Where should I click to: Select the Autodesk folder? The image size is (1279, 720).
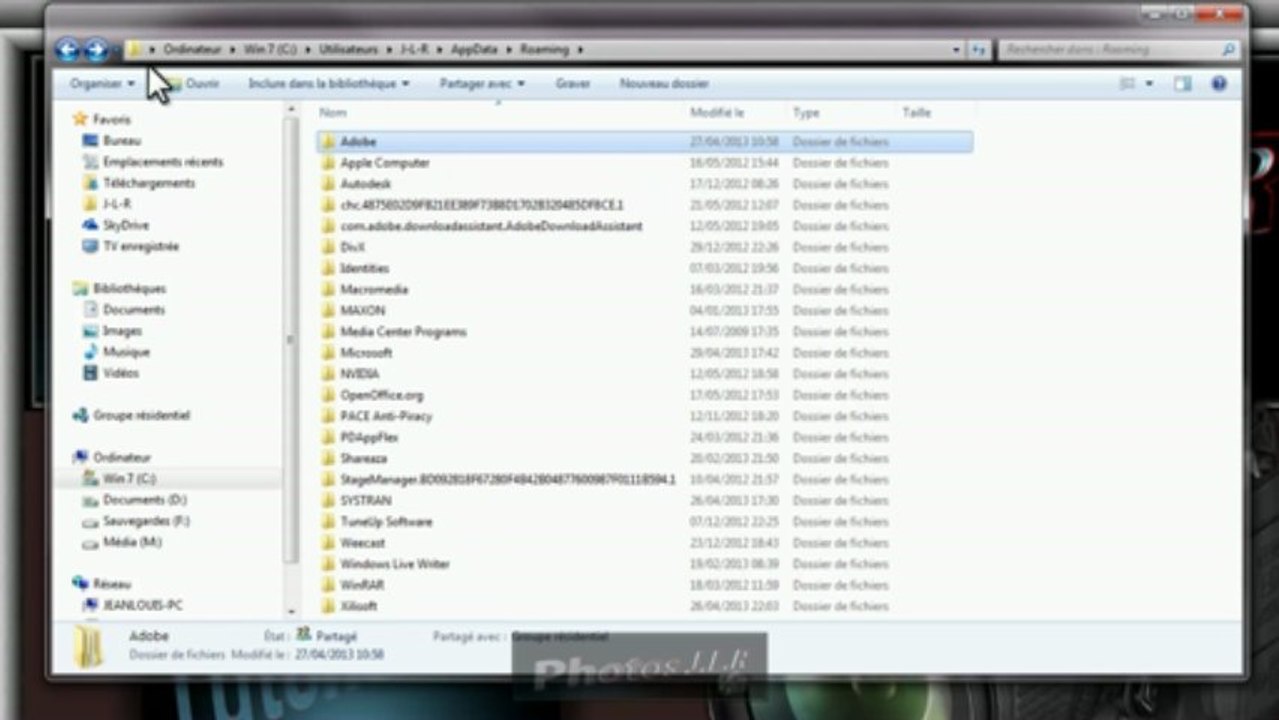tap(365, 184)
